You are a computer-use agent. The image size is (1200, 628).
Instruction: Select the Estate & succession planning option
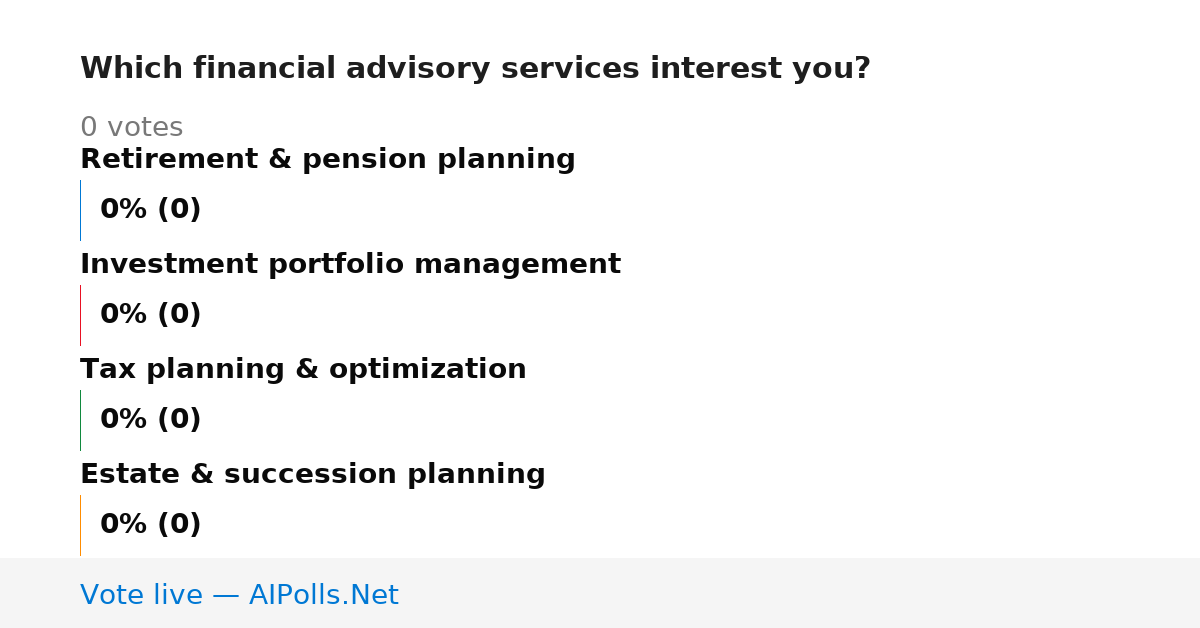(312, 475)
